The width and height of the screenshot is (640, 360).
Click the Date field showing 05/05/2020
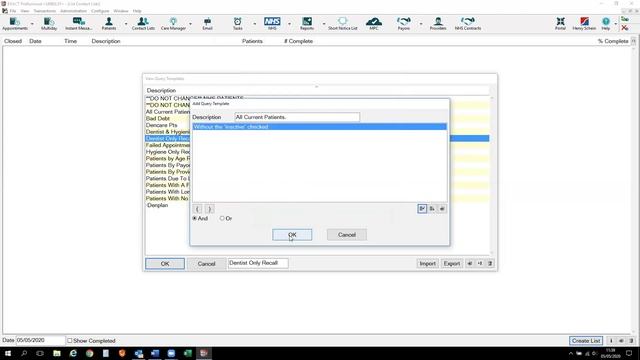point(40,340)
